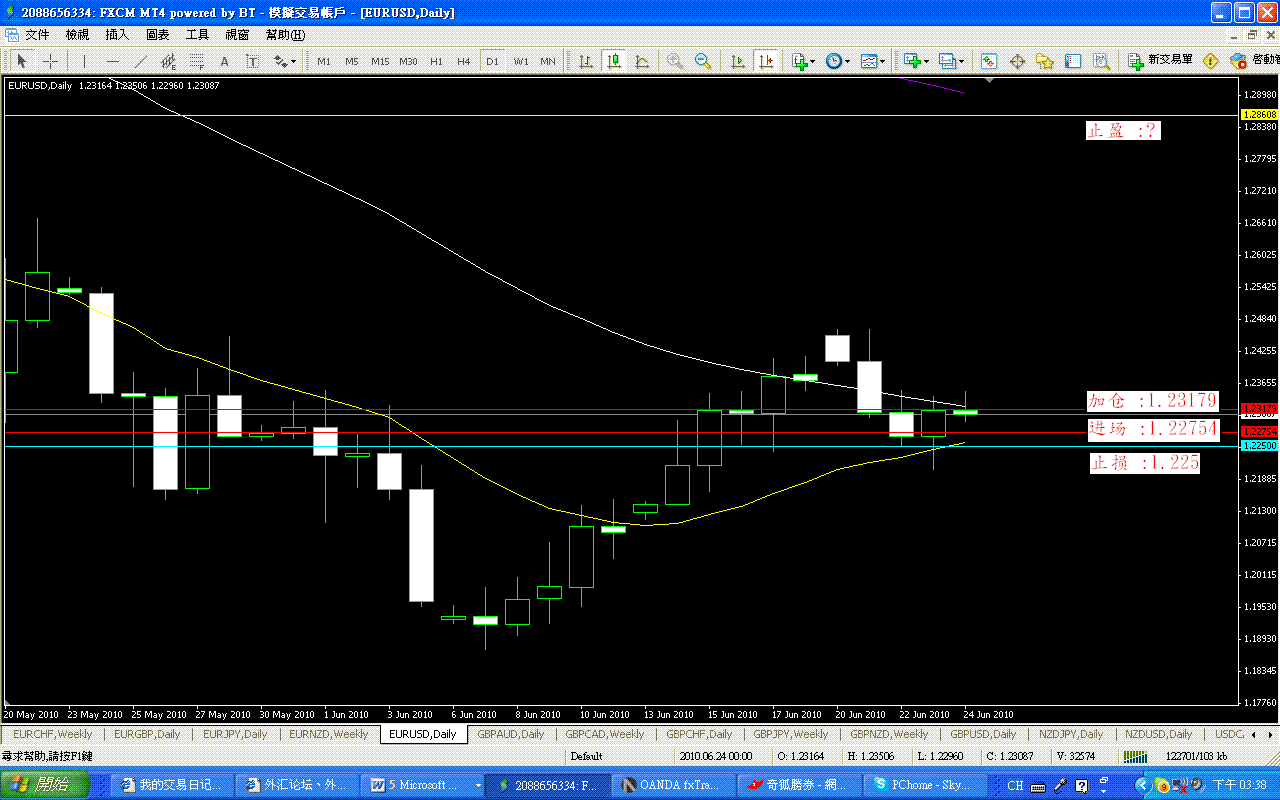Toggle Chart Shift on
The height and width of the screenshot is (800, 1280).
tap(768, 61)
